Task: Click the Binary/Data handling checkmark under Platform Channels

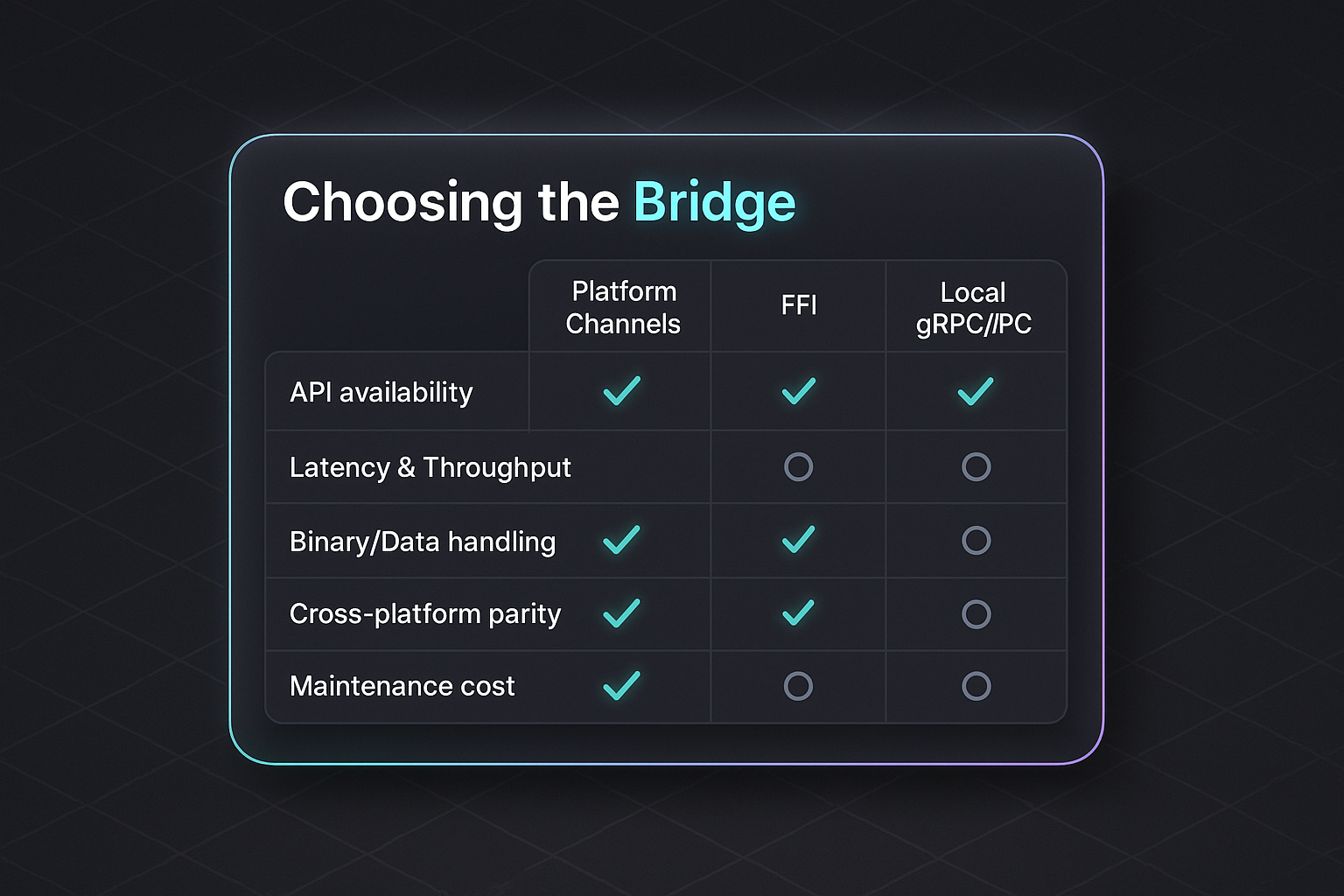Action: 622,539
